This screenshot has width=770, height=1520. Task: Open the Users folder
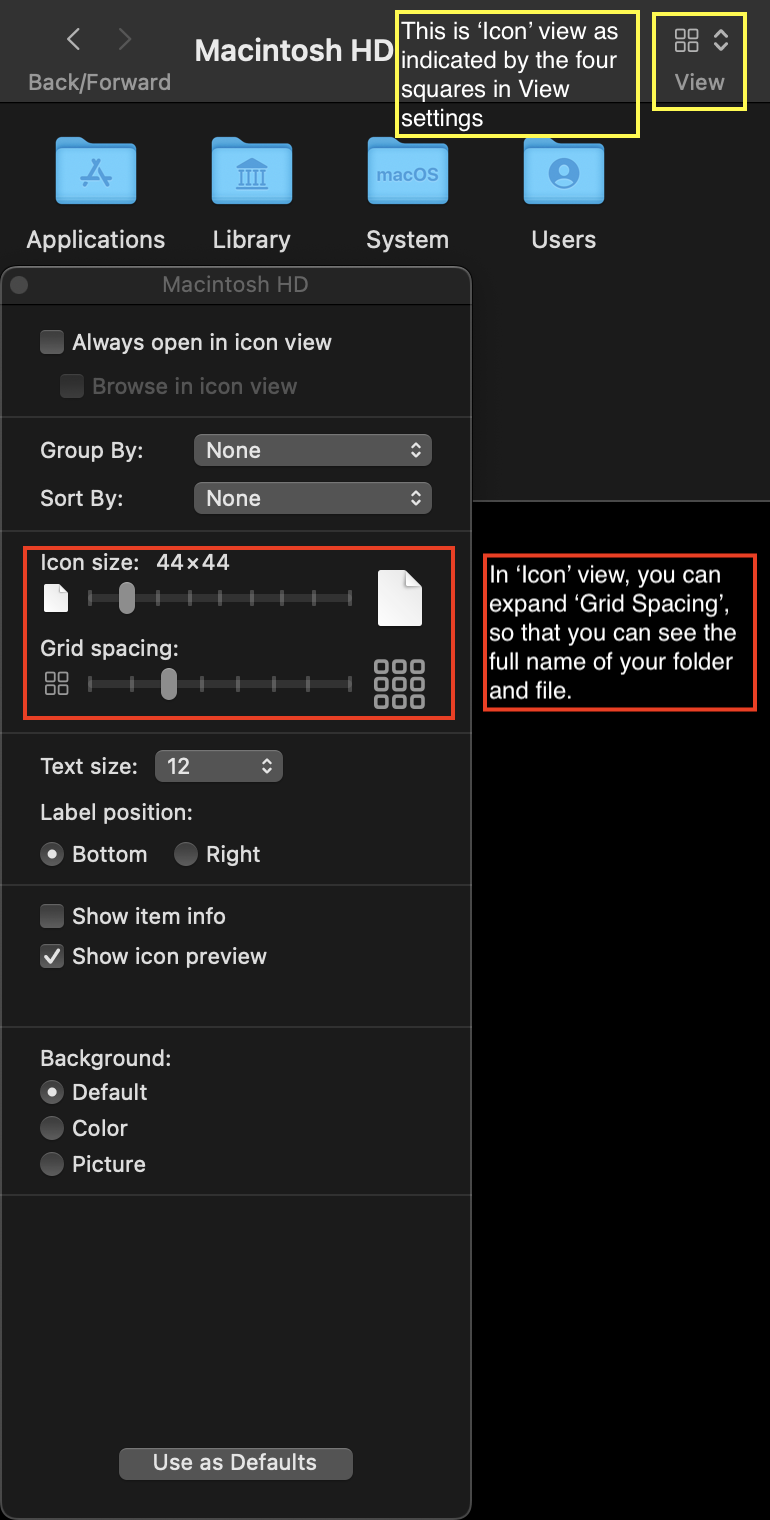click(564, 171)
